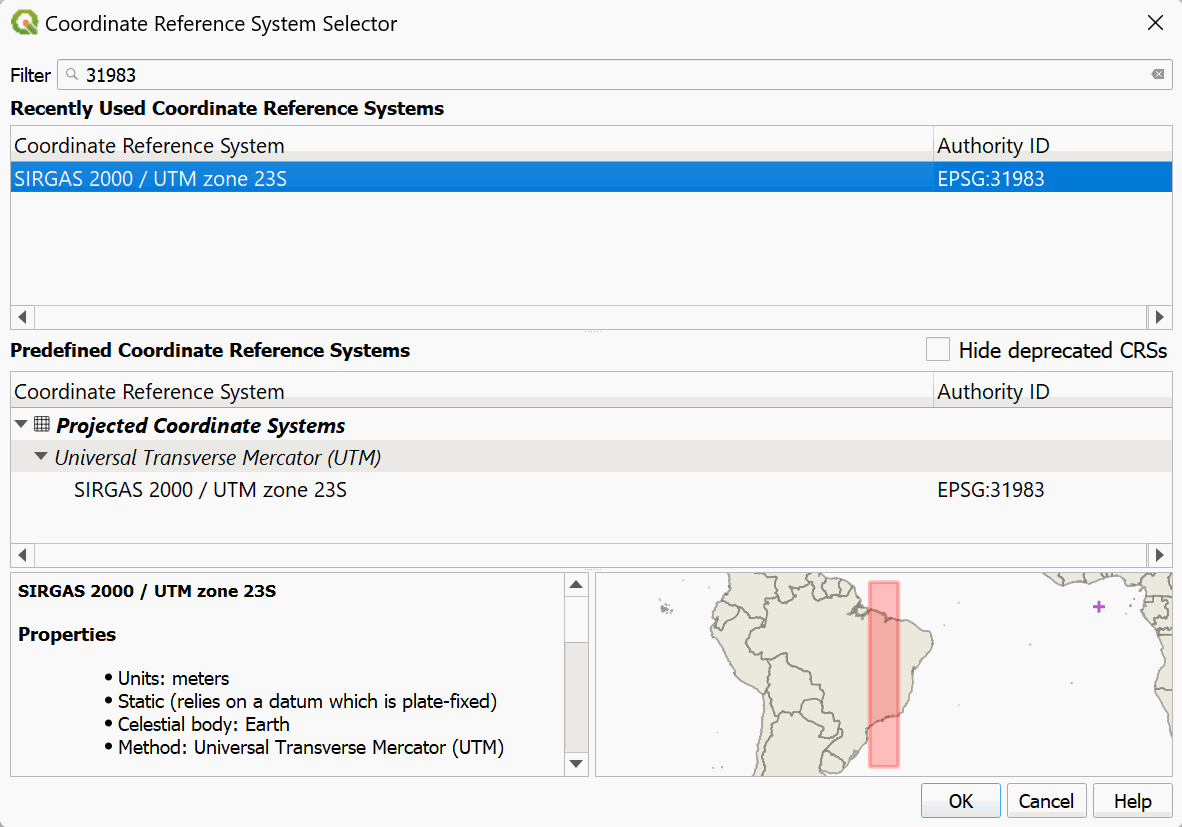Click the grid icon beside Projected Coordinate Systems

click(x=42, y=425)
